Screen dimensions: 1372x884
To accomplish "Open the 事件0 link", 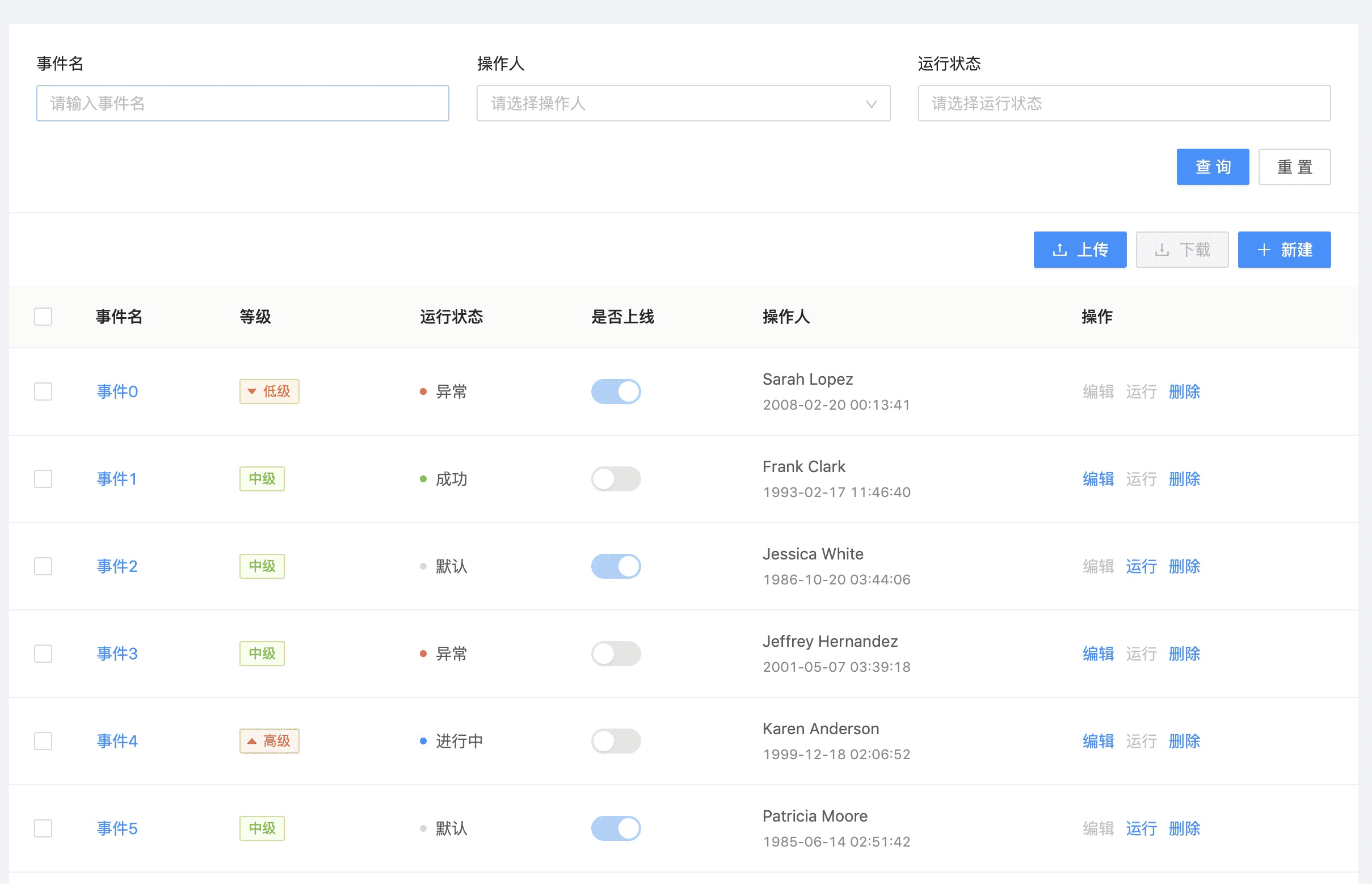I will (117, 392).
